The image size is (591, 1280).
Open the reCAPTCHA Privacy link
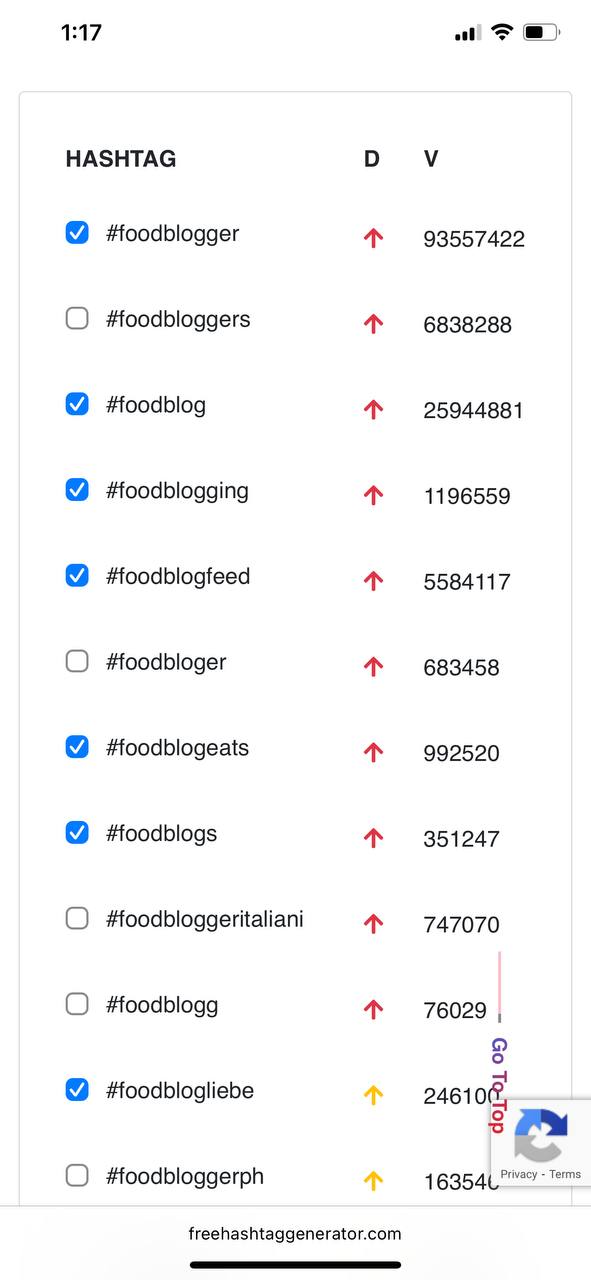point(519,1174)
